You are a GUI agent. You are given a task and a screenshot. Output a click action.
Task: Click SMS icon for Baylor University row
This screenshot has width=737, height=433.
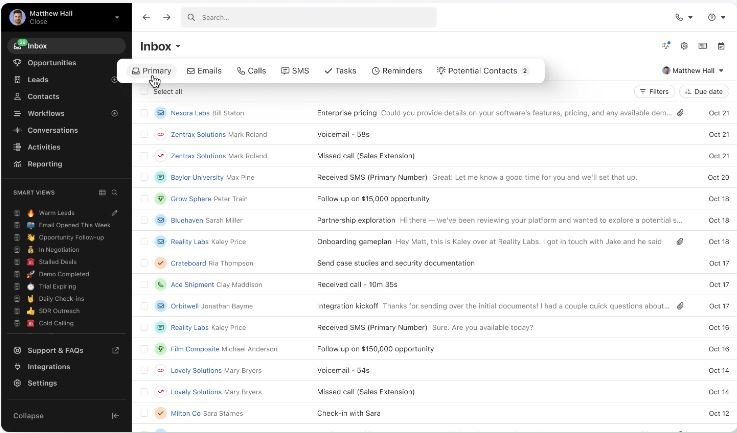pos(160,177)
